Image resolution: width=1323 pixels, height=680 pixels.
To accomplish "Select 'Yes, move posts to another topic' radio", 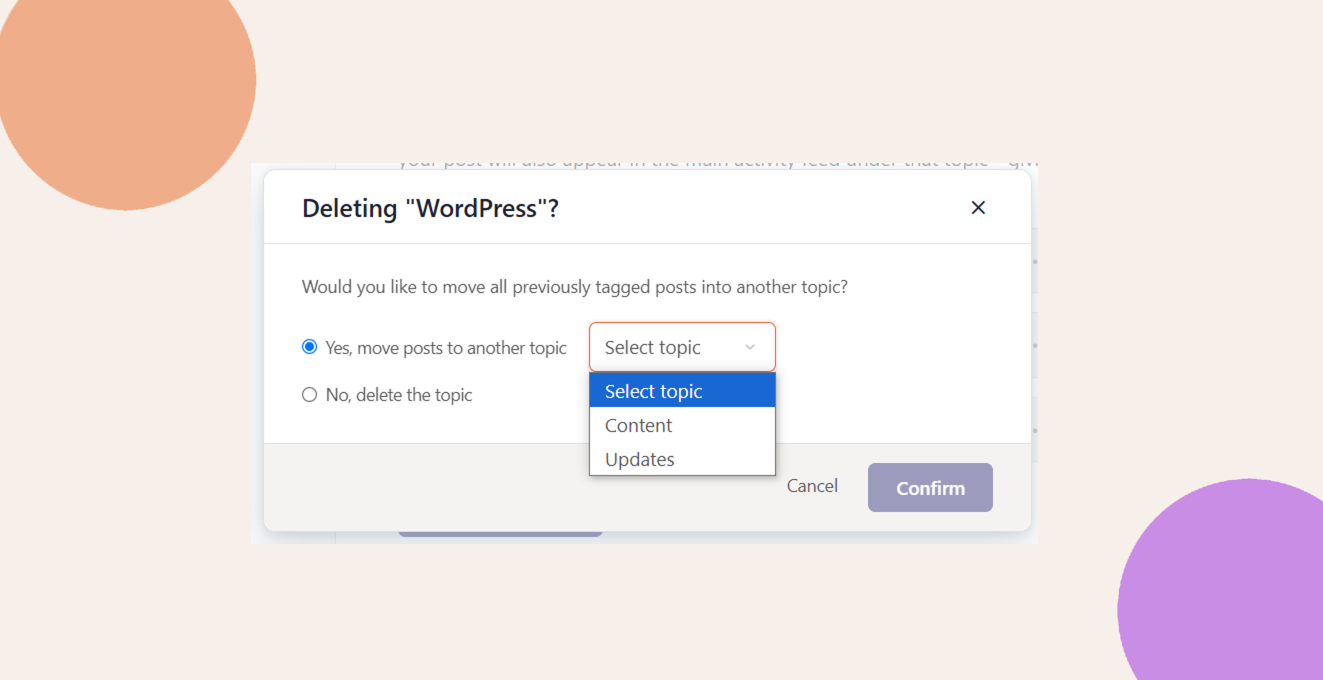I will pyautogui.click(x=310, y=347).
